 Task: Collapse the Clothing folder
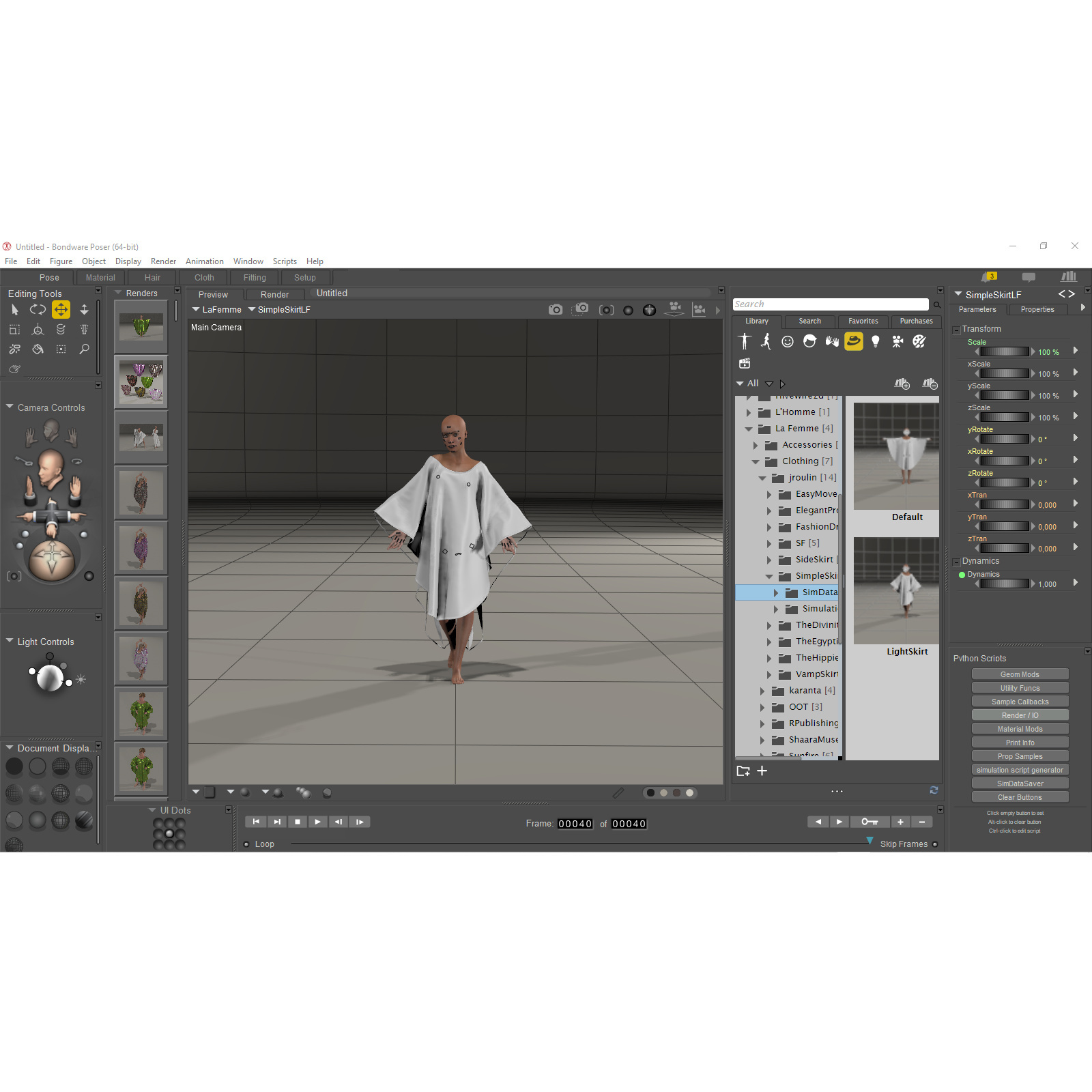coord(756,461)
